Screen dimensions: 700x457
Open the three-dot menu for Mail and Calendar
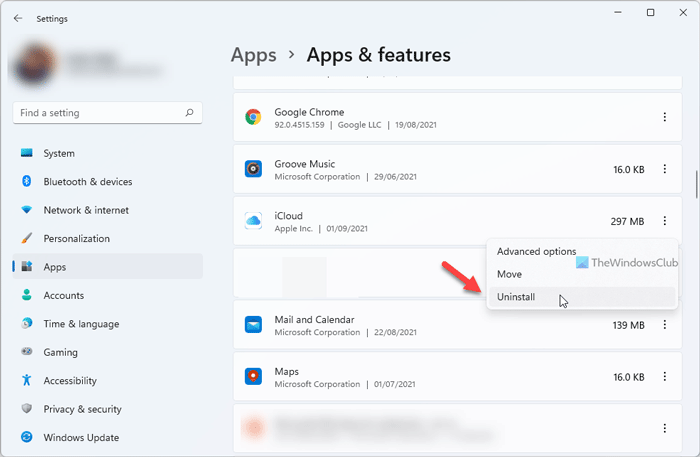coord(664,324)
